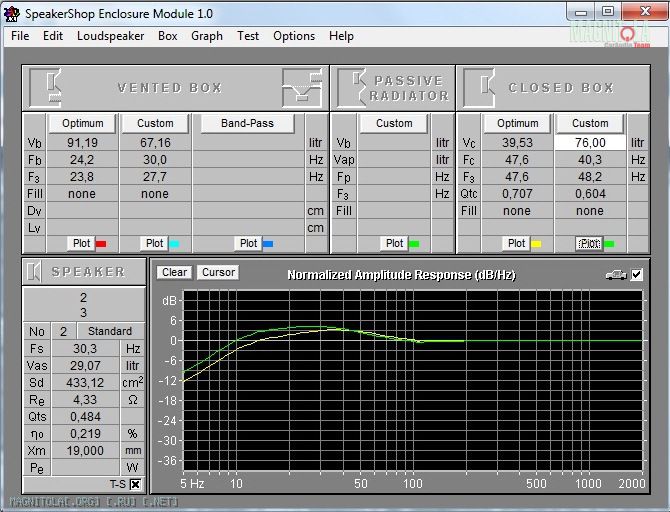Click green swatch for passive radiator plot
This screenshot has width=670, height=512.
click(x=414, y=244)
